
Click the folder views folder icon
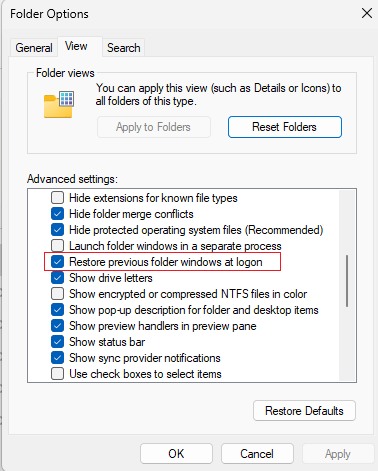[59, 104]
